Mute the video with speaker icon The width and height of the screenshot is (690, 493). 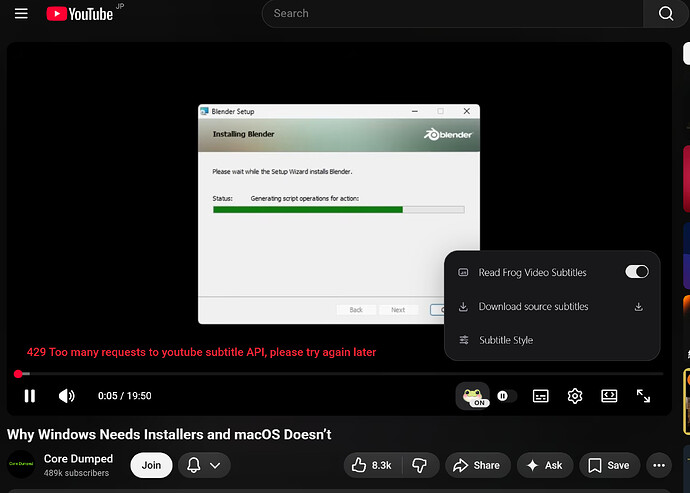click(x=67, y=396)
